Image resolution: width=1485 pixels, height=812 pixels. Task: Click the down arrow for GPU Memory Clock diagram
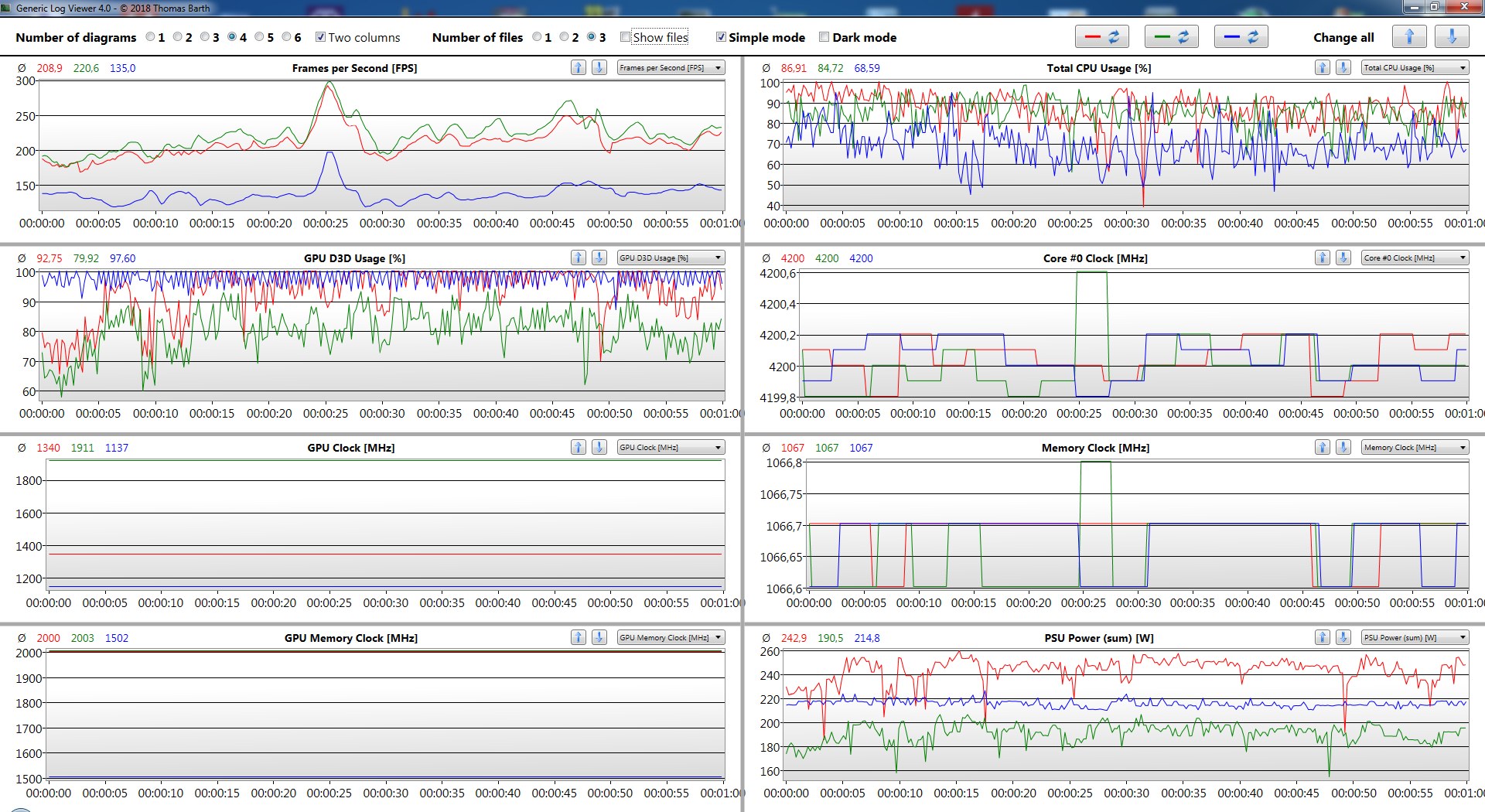click(x=599, y=637)
